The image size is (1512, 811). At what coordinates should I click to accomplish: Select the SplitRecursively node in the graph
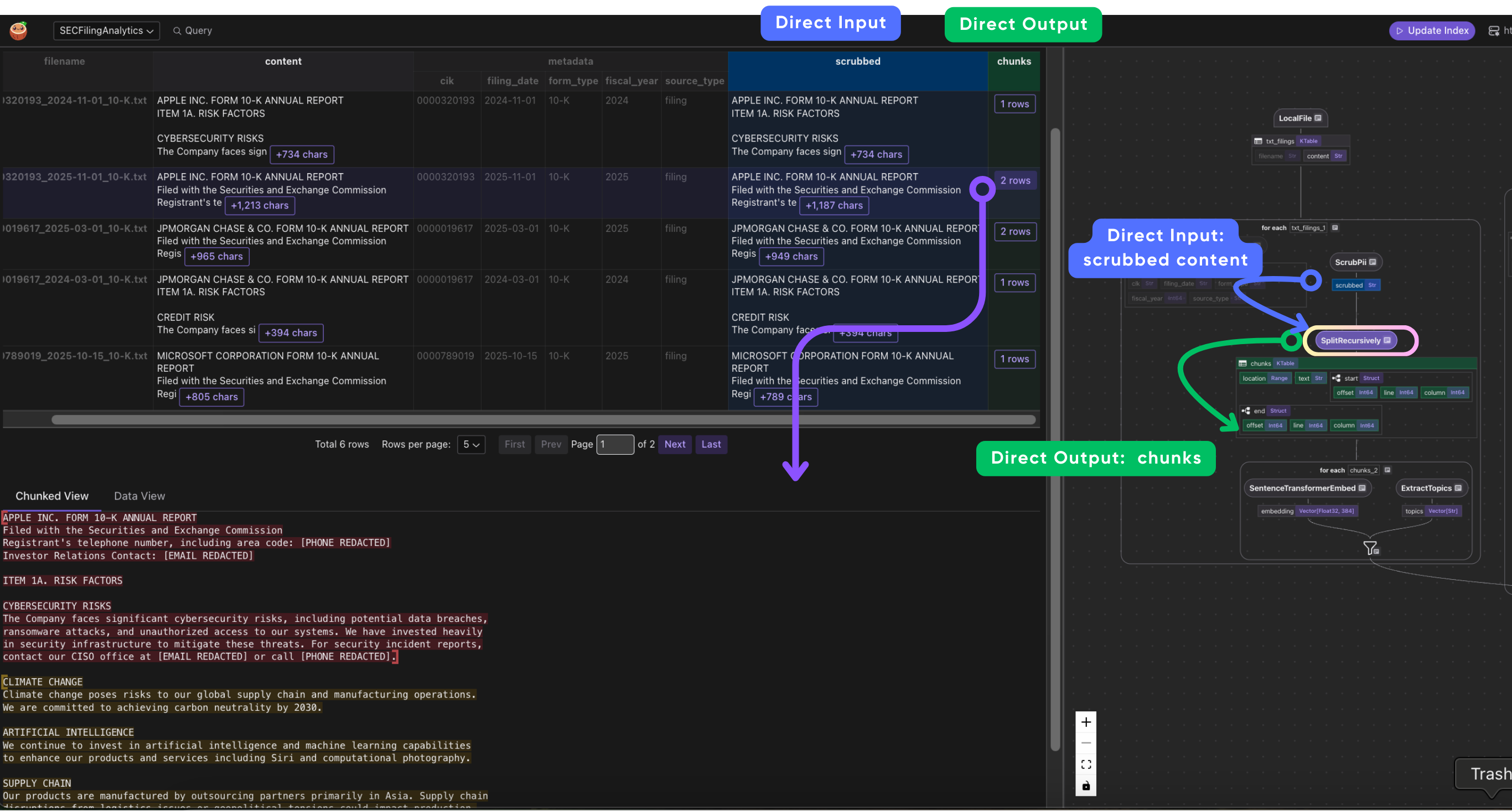pos(1356,340)
